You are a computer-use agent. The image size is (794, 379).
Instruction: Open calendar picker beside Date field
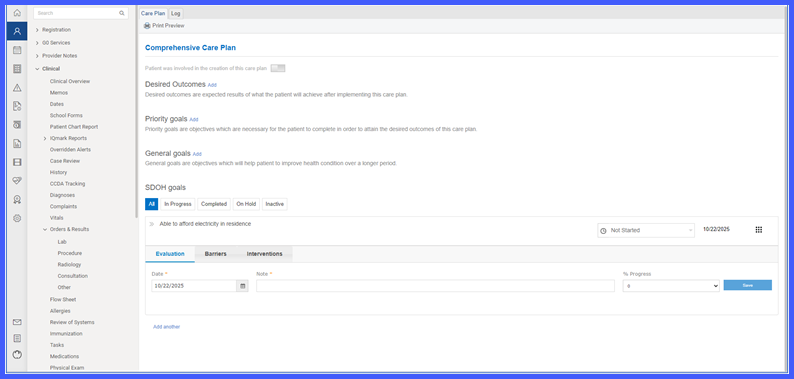(x=243, y=286)
